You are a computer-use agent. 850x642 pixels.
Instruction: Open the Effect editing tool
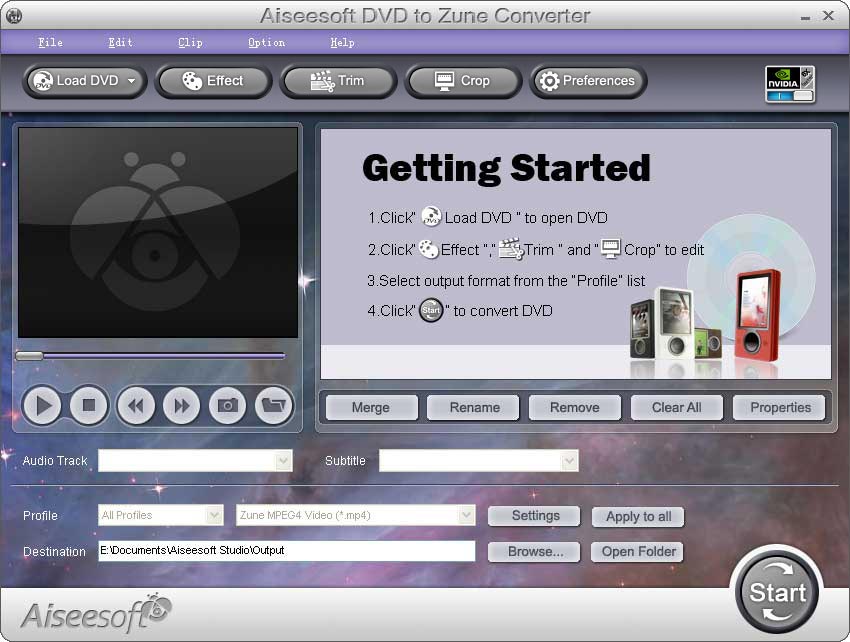213,81
